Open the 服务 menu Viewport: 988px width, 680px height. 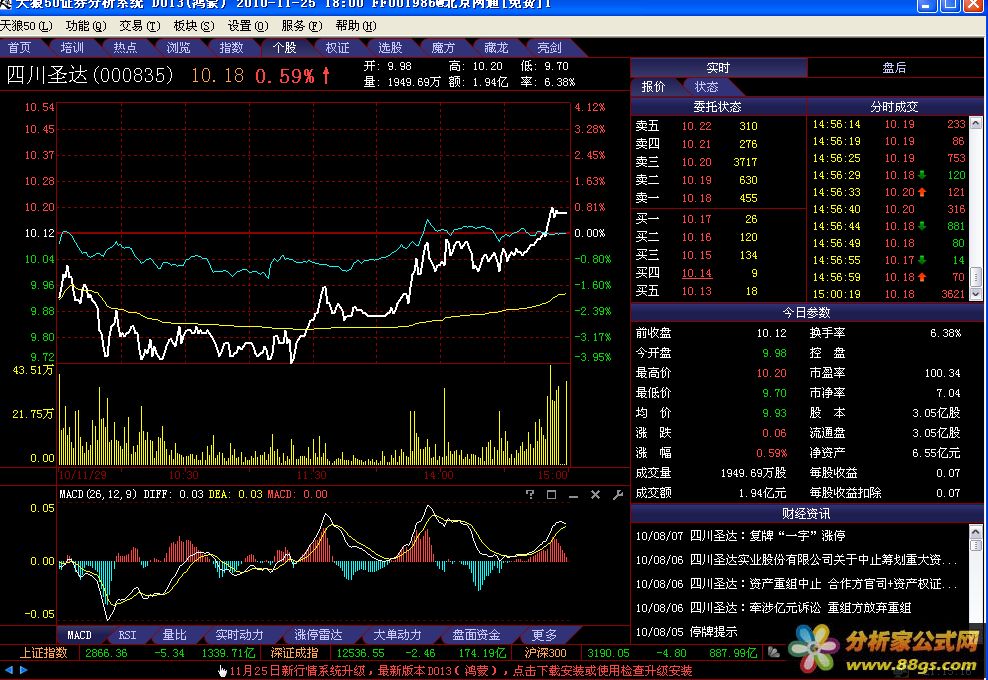[x=302, y=26]
